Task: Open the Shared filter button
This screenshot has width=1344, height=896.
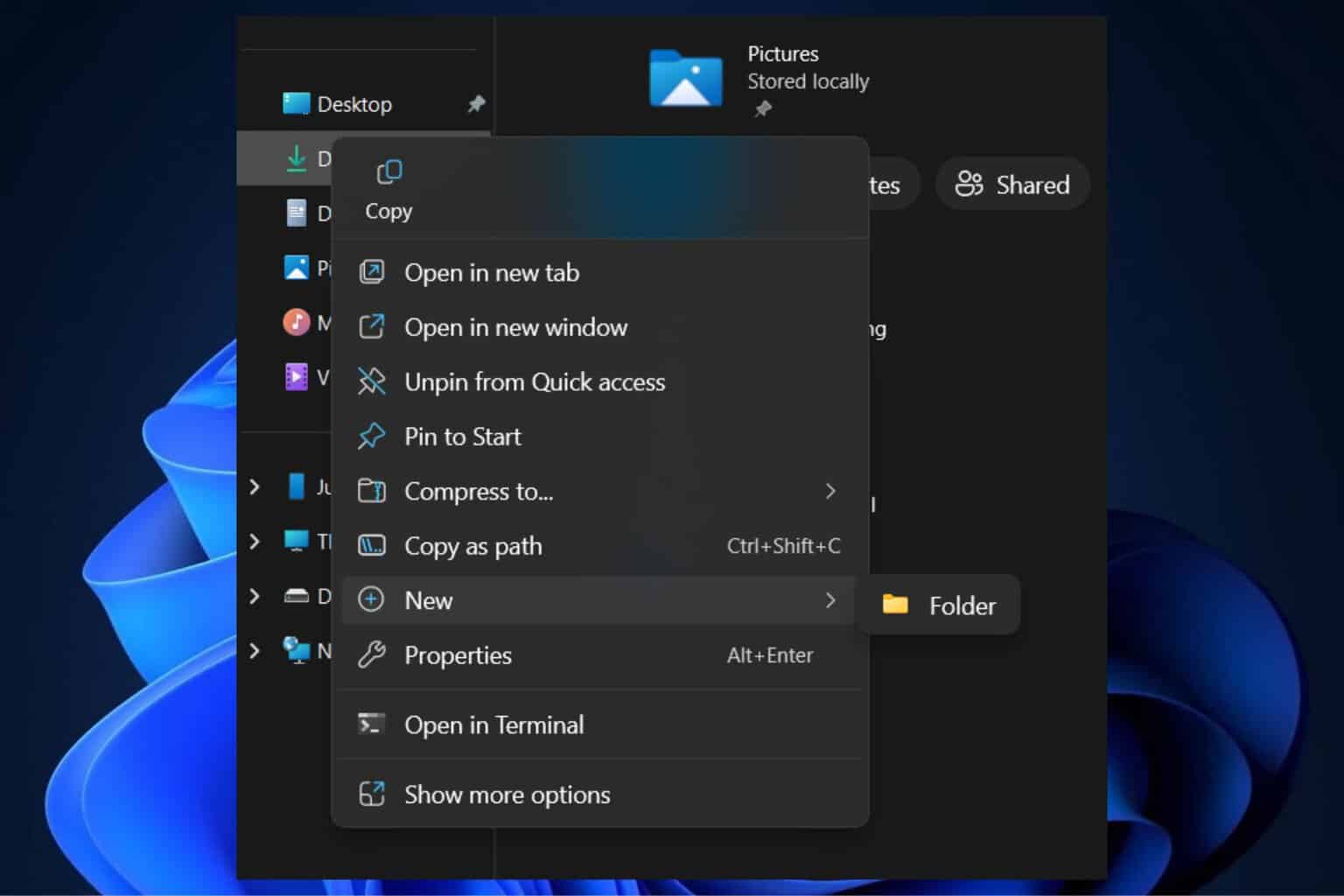Action: 1012,185
